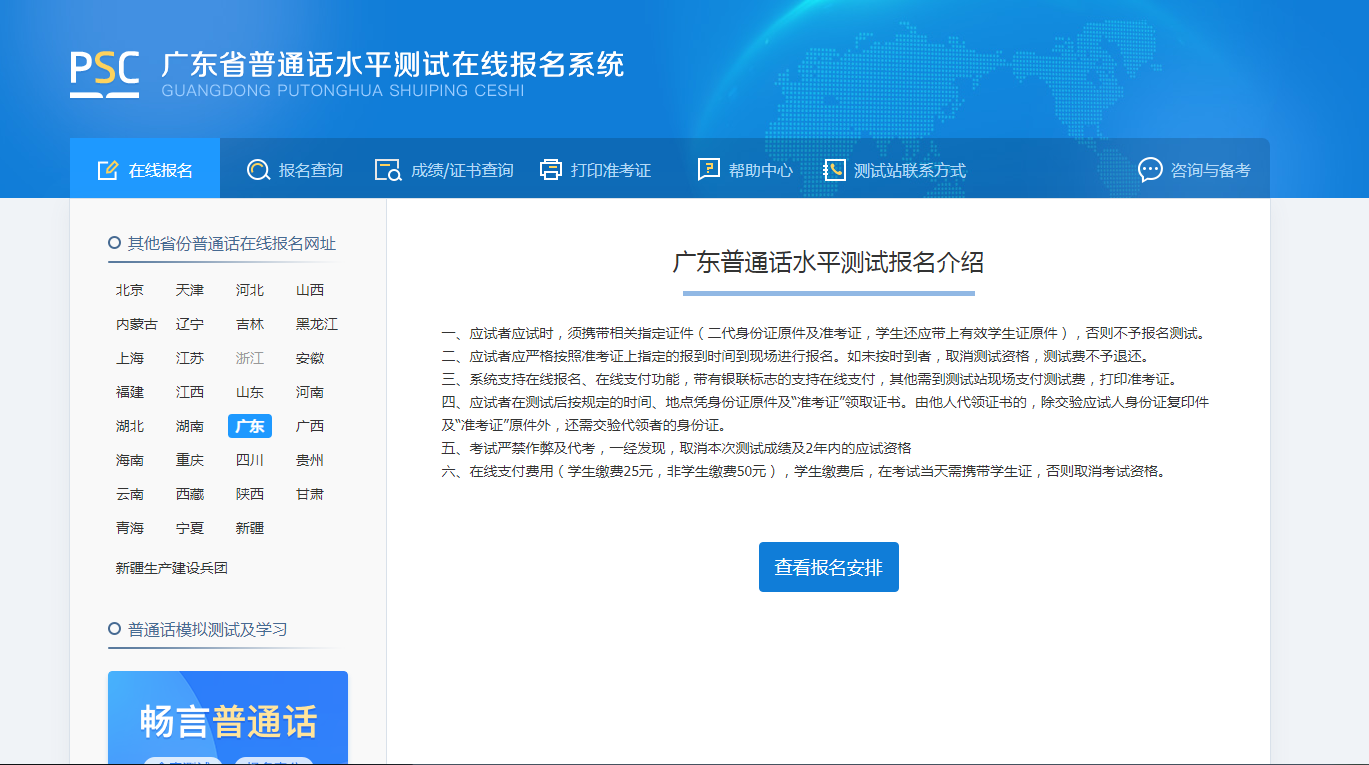Click the chat bubble icon beside 咨询与备考
1369x765 pixels.
pyautogui.click(x=1150, y=170)
